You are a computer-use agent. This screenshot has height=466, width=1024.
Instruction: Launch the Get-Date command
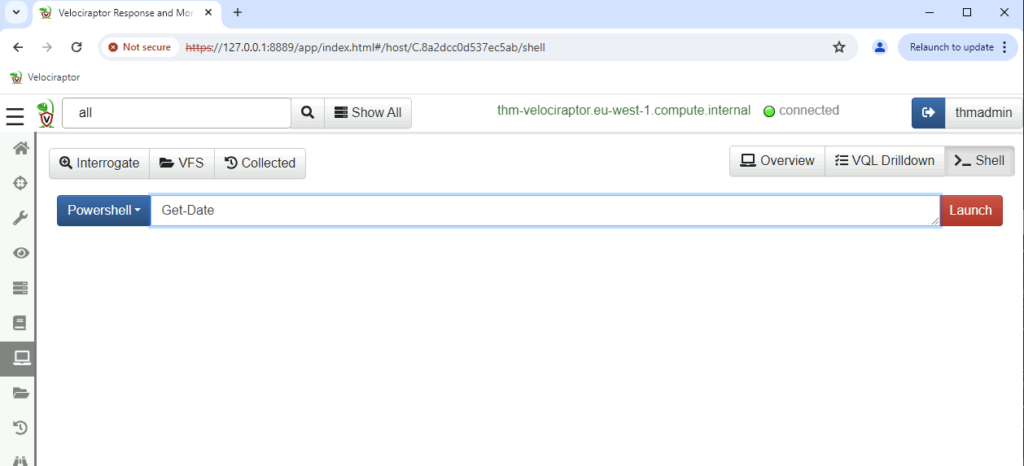(x=970, y=210)
